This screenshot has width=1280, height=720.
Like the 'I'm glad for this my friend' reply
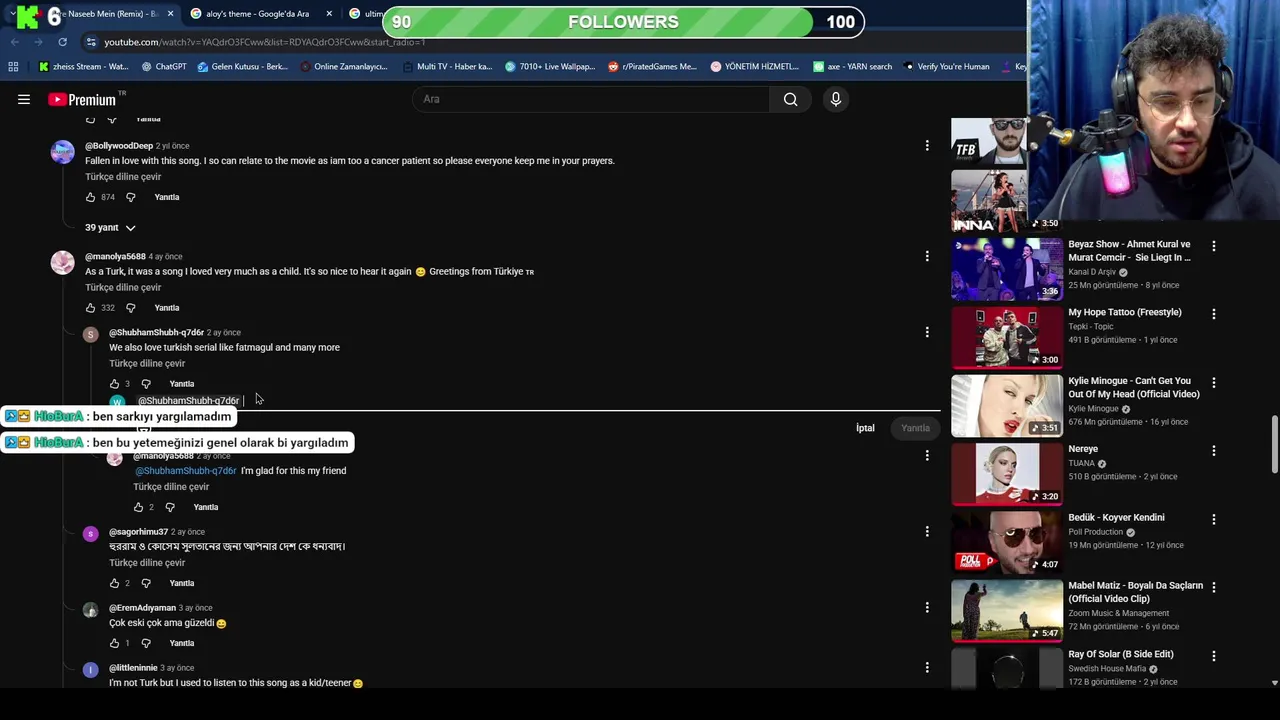coord(138,507)
